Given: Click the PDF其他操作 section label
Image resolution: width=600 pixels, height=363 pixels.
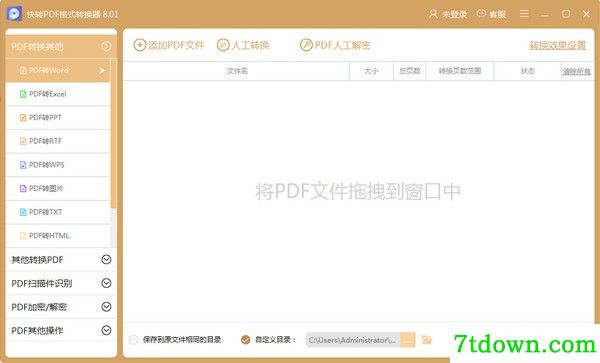Looking at the screenshot, I should point(37,330).
